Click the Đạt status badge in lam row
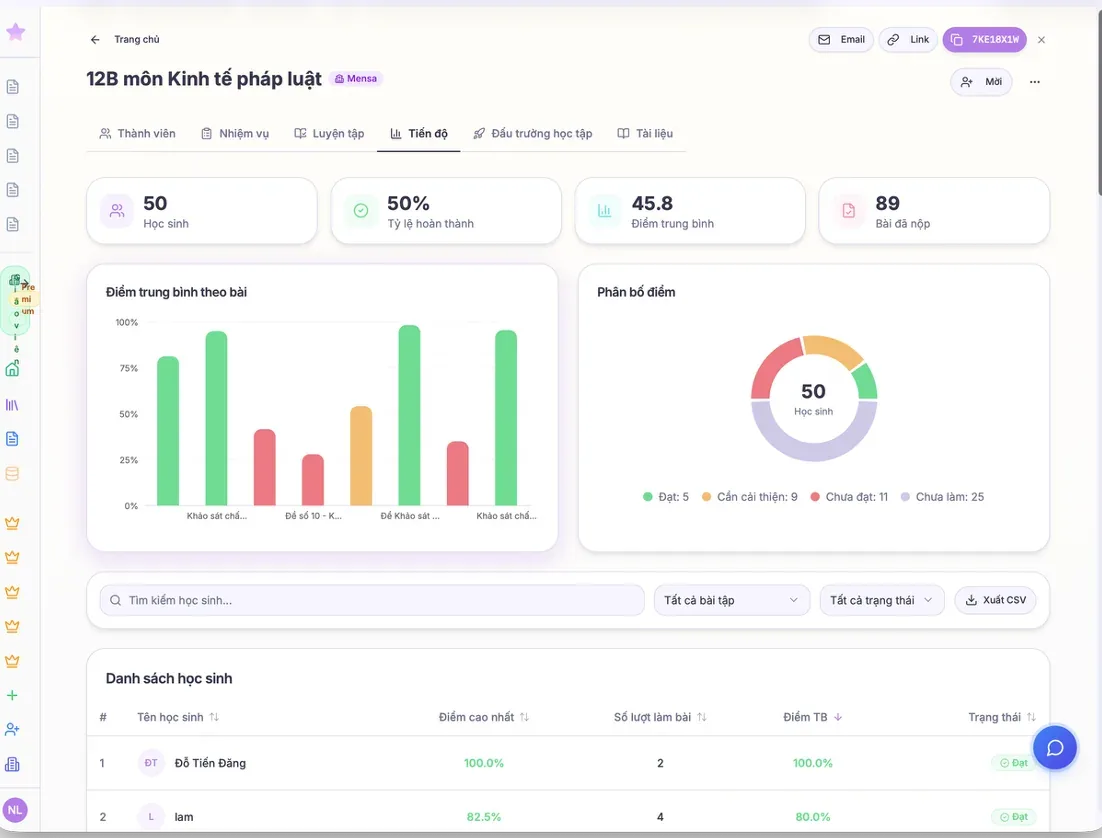 [1013, 817]
